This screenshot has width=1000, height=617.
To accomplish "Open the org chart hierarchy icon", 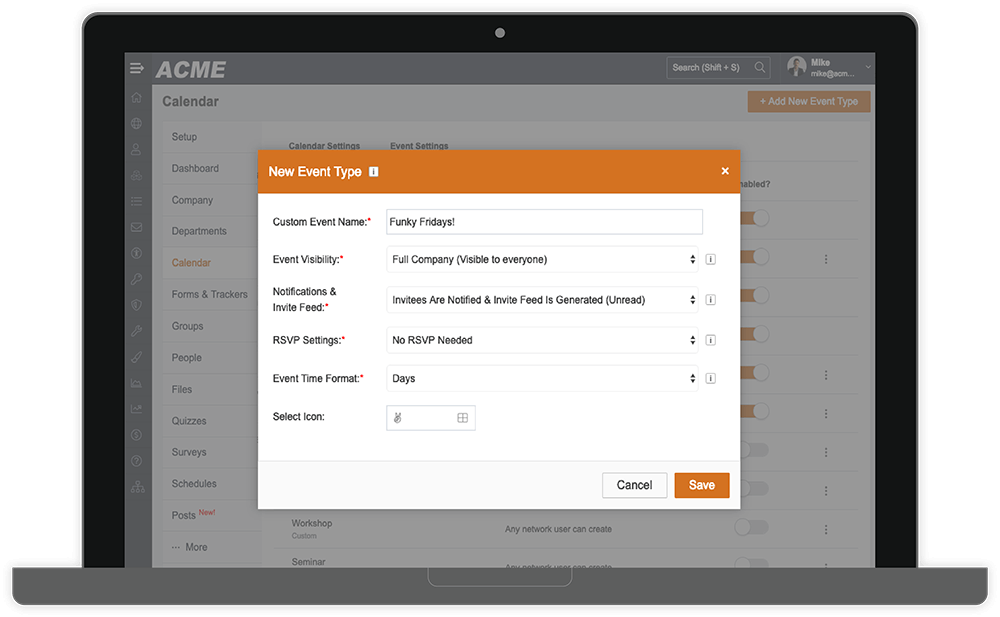I will (x=138, y=487).
